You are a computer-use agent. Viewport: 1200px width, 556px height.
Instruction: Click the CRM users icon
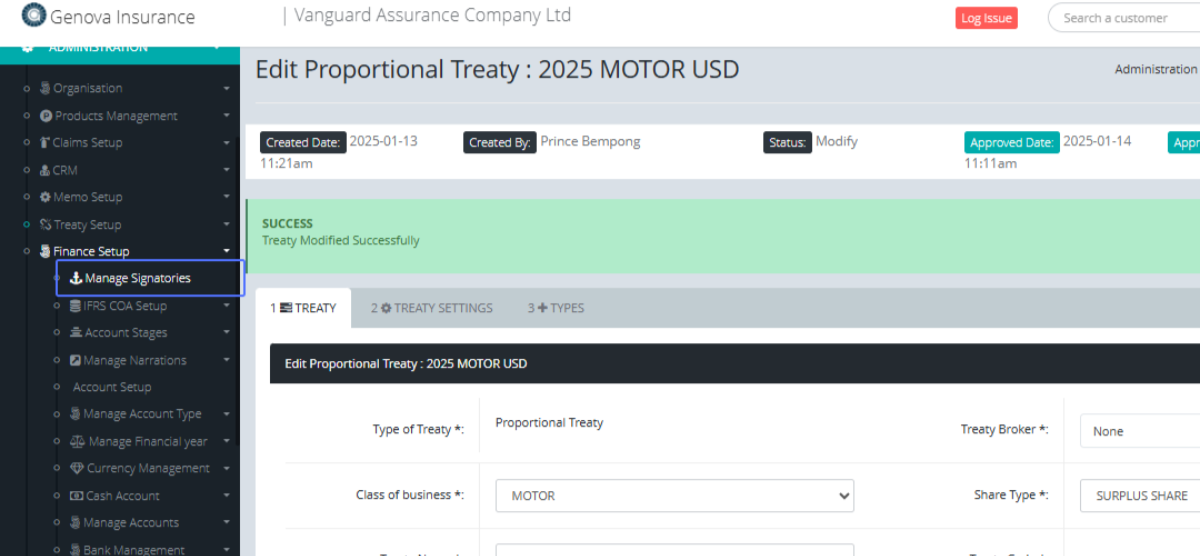tap(45, 170)
